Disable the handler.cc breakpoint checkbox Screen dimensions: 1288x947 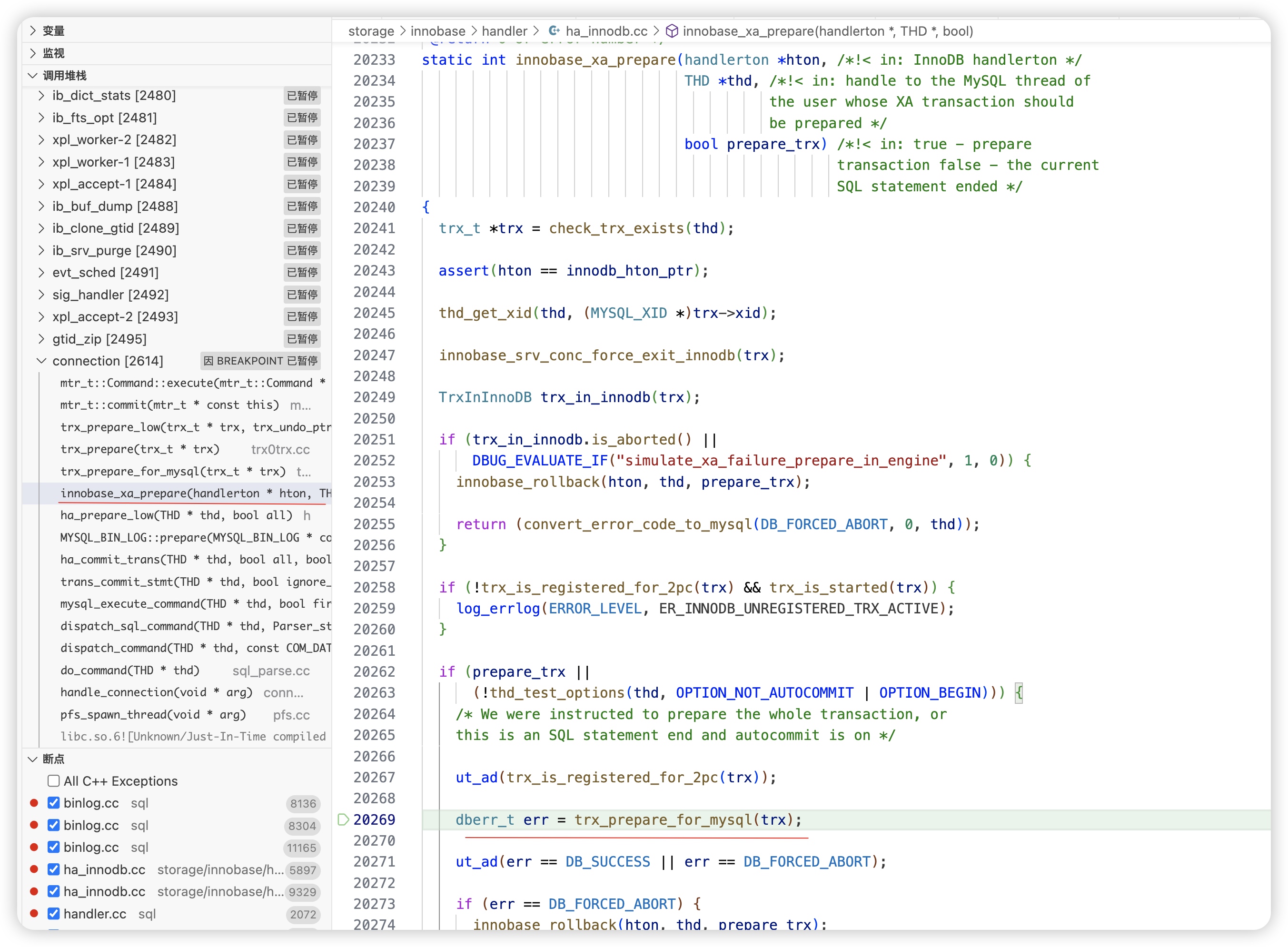[54, 914]
